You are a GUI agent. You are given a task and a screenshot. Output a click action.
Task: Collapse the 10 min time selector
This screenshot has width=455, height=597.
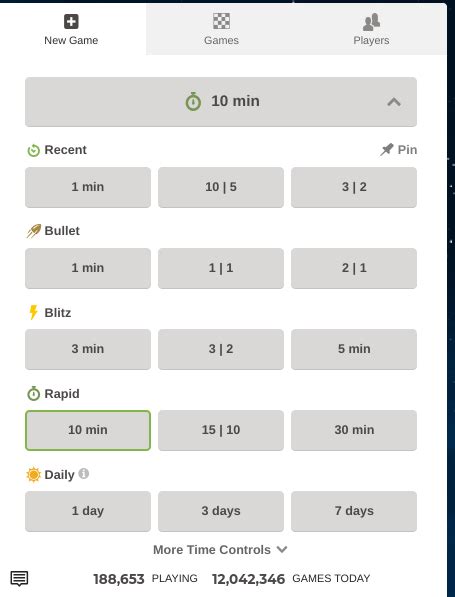point(221,102)
